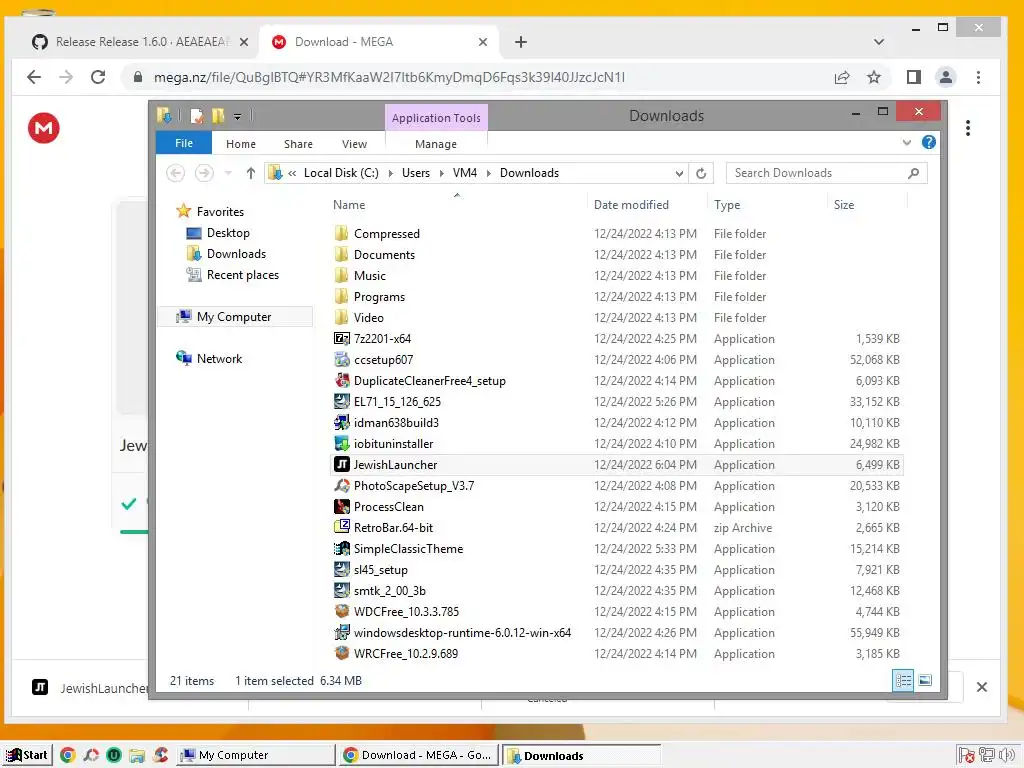Click the MEGA logo on the page

[x=44, y=128]
